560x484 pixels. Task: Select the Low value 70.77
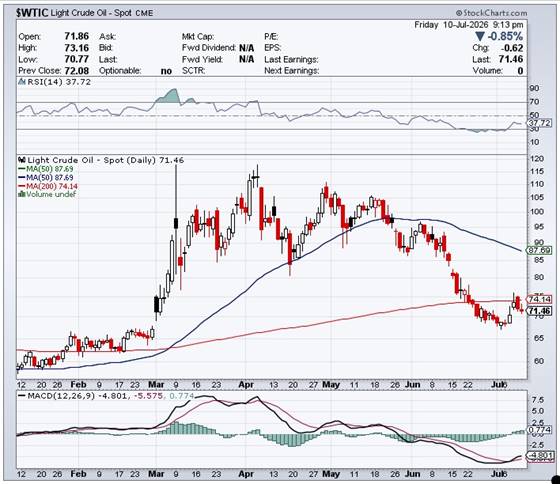coord(76,59)
